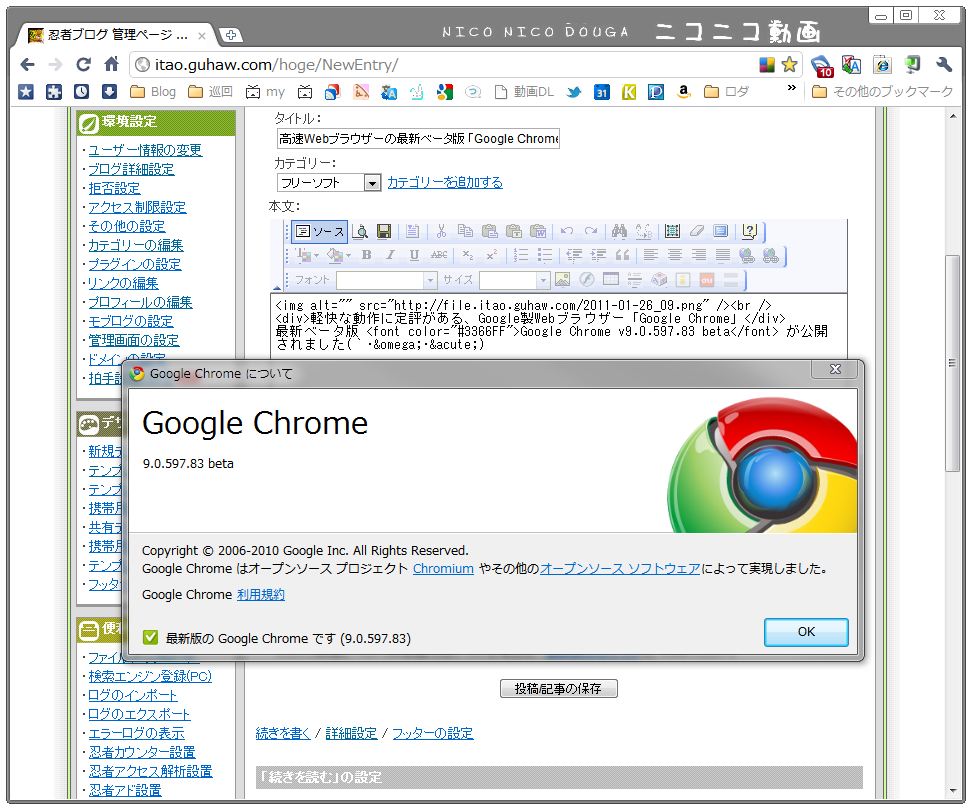Open a new tab with plus button
Image resolution: width=974 pixels, height=812 pixels.
point(230,35)
